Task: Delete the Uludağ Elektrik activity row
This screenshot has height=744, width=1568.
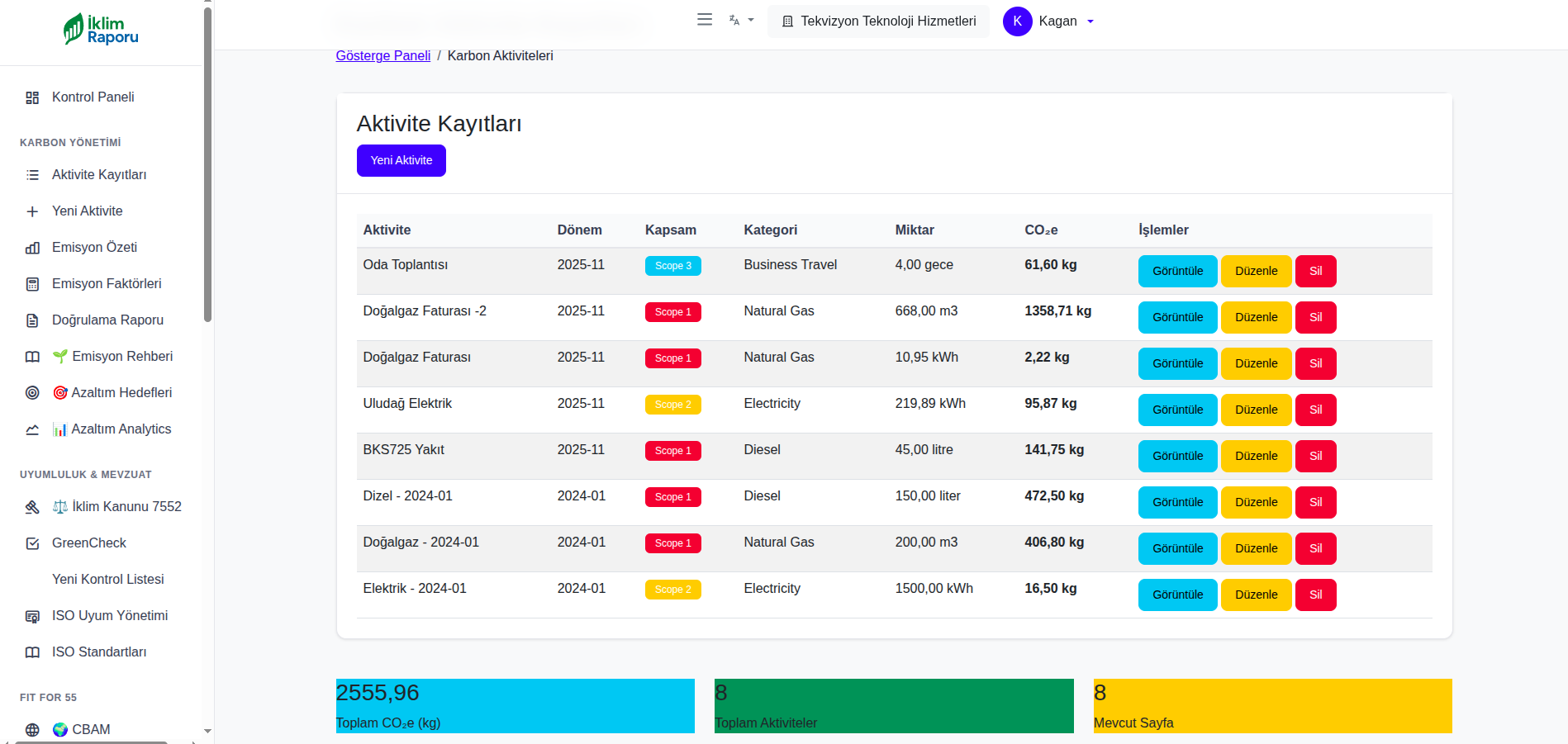Action: (1315, 410)
